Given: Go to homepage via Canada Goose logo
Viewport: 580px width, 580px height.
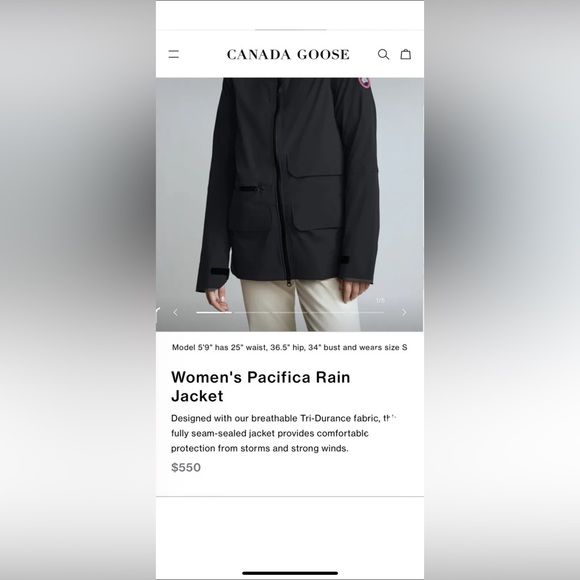Looking at the screenshot, I should 288,54.
